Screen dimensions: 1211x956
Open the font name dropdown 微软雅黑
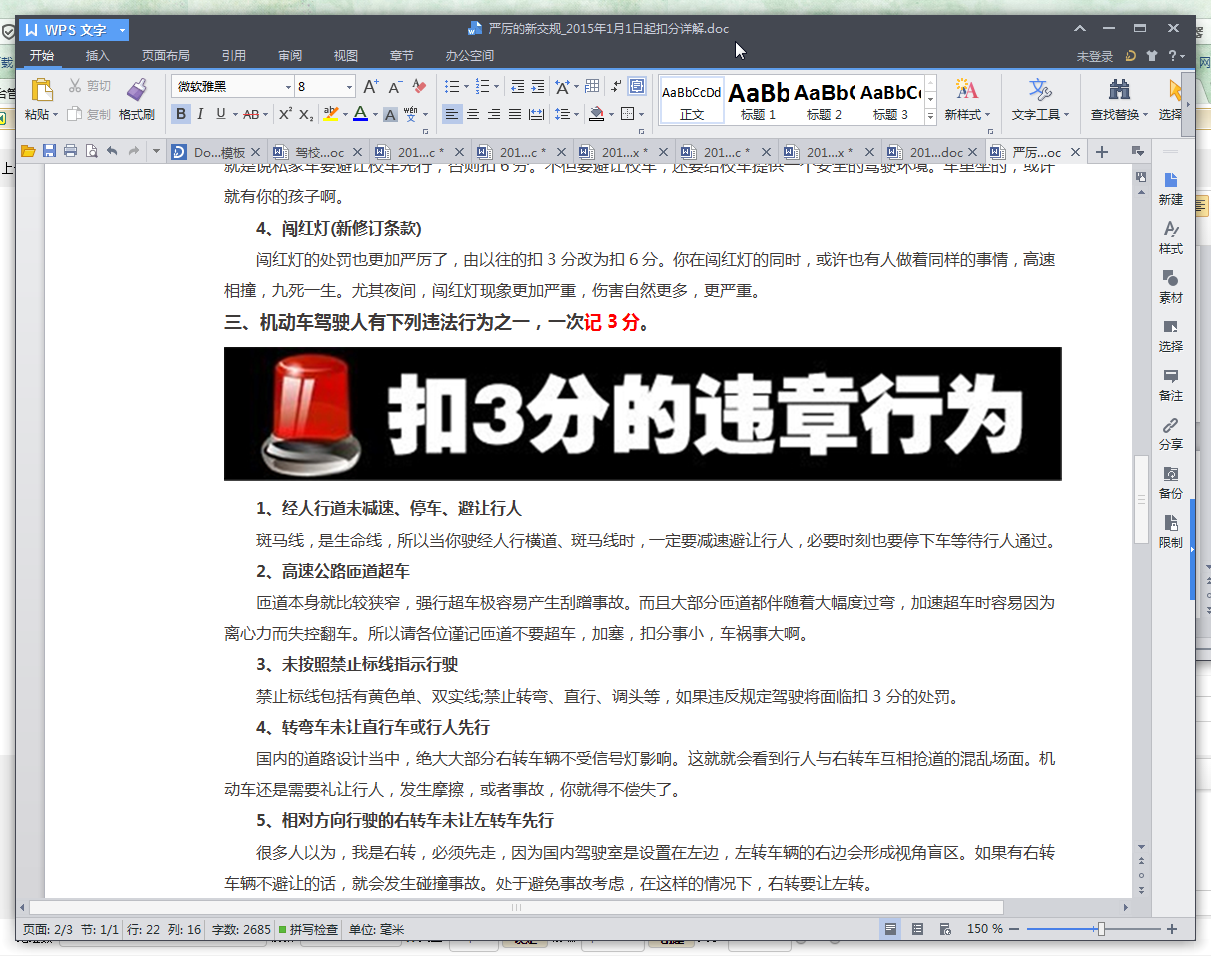(288, 87)
